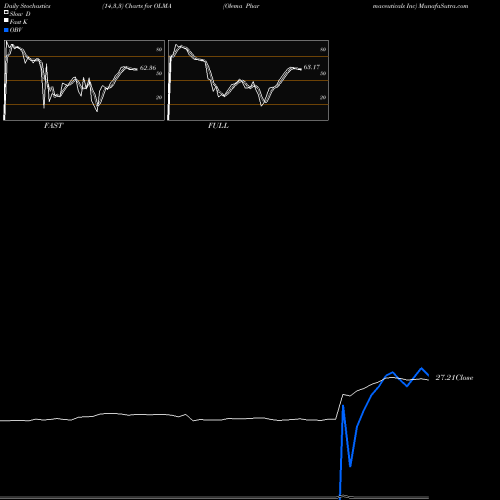This screenshot has width=500, height=500.
Task: Click the 63.17 value in the FULL chart
Action: point(312,67)
